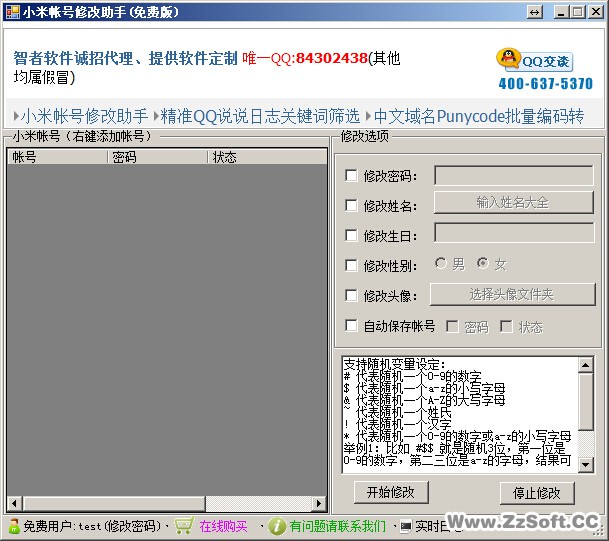This screenshot has width=609, height=541.
Task: Click the 停止修改 button
Action: tap(537, 493)
